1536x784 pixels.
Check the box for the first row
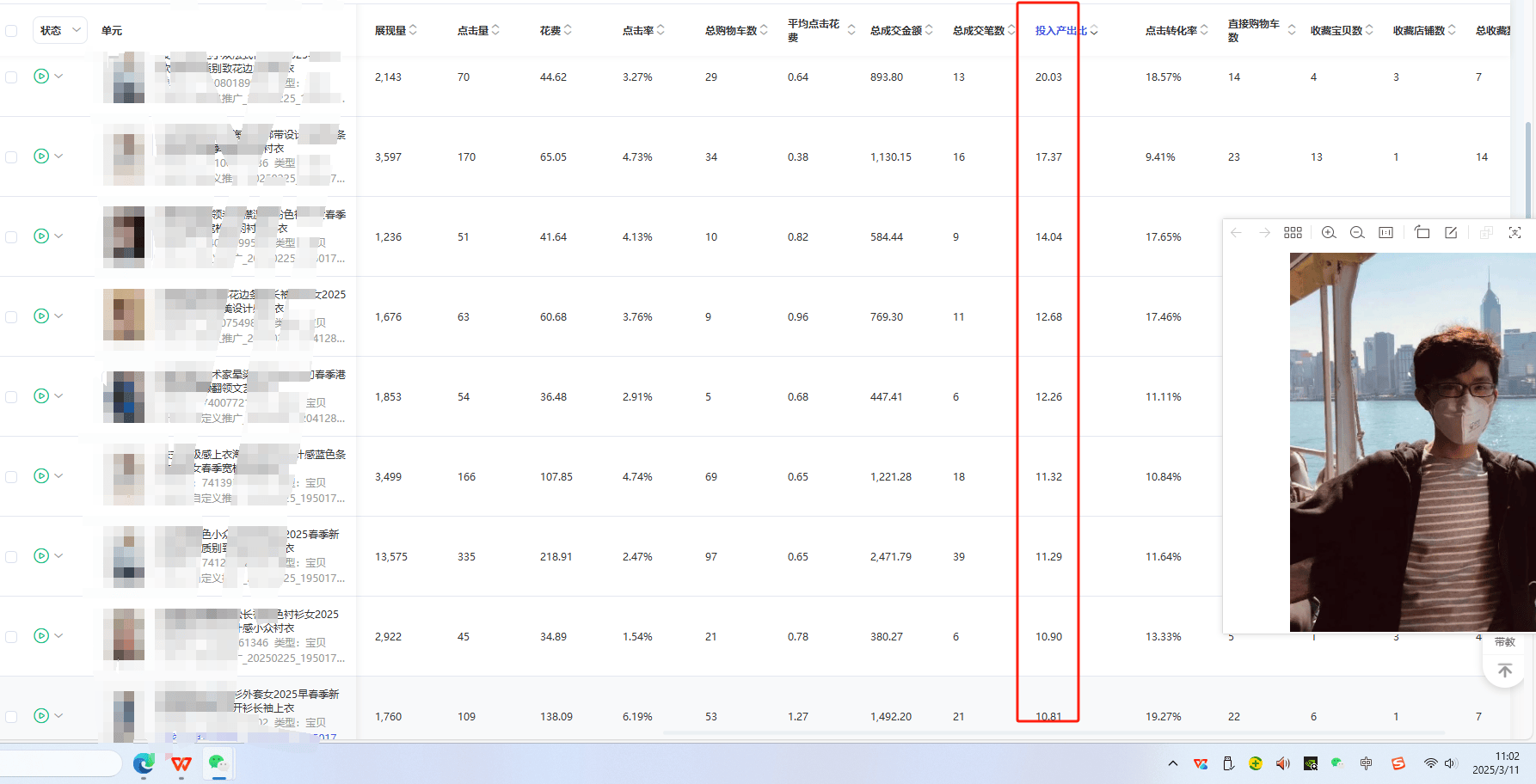click(11, 77)
